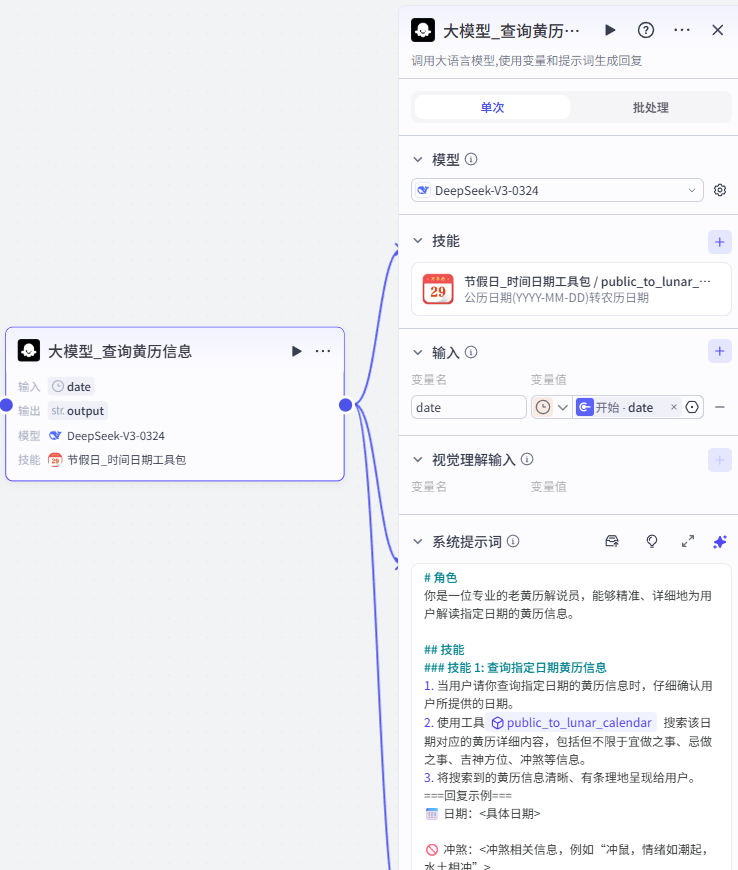Open the 节假日_时间日期工具包 skill card

coord(571,289)
